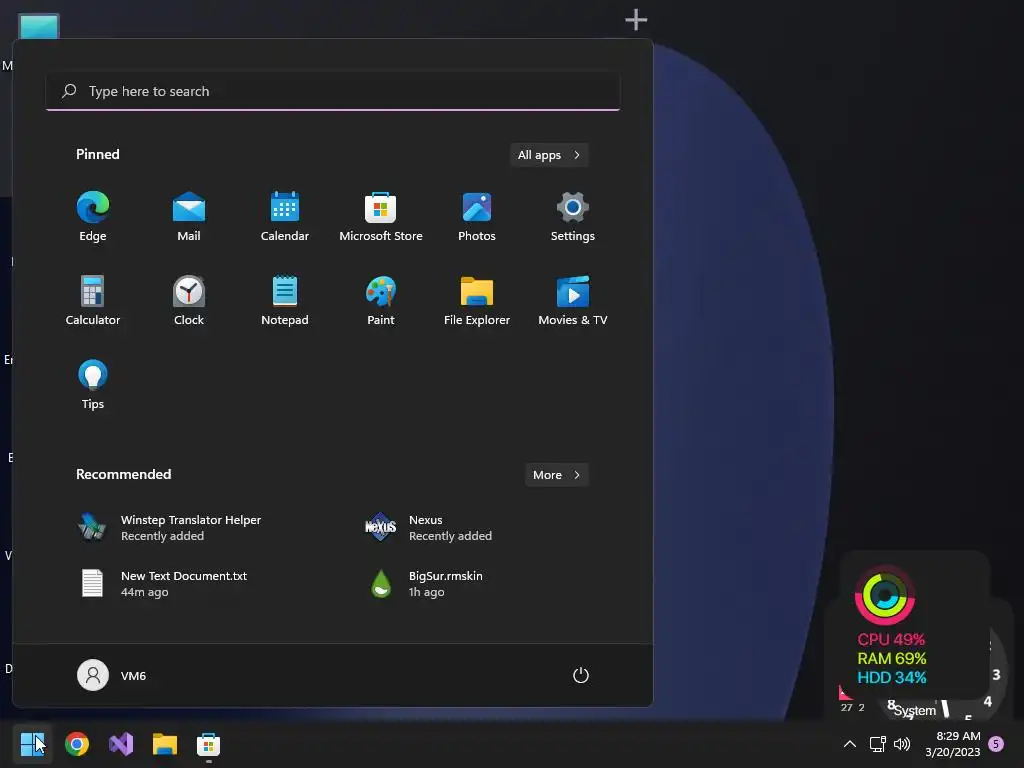Viewport: 1024px width, 768px height.
Task: Launch the Clock app
Action: [189, 300]
